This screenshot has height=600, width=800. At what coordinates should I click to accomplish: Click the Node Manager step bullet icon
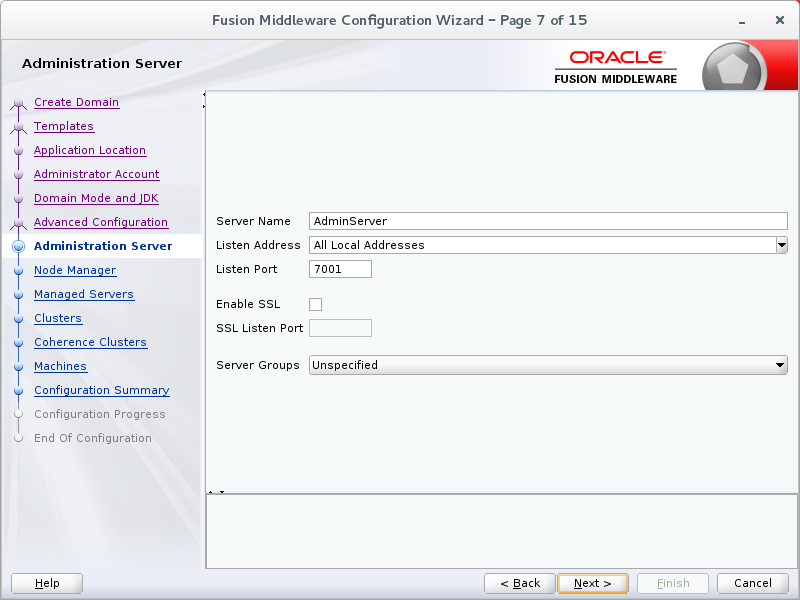18,271
